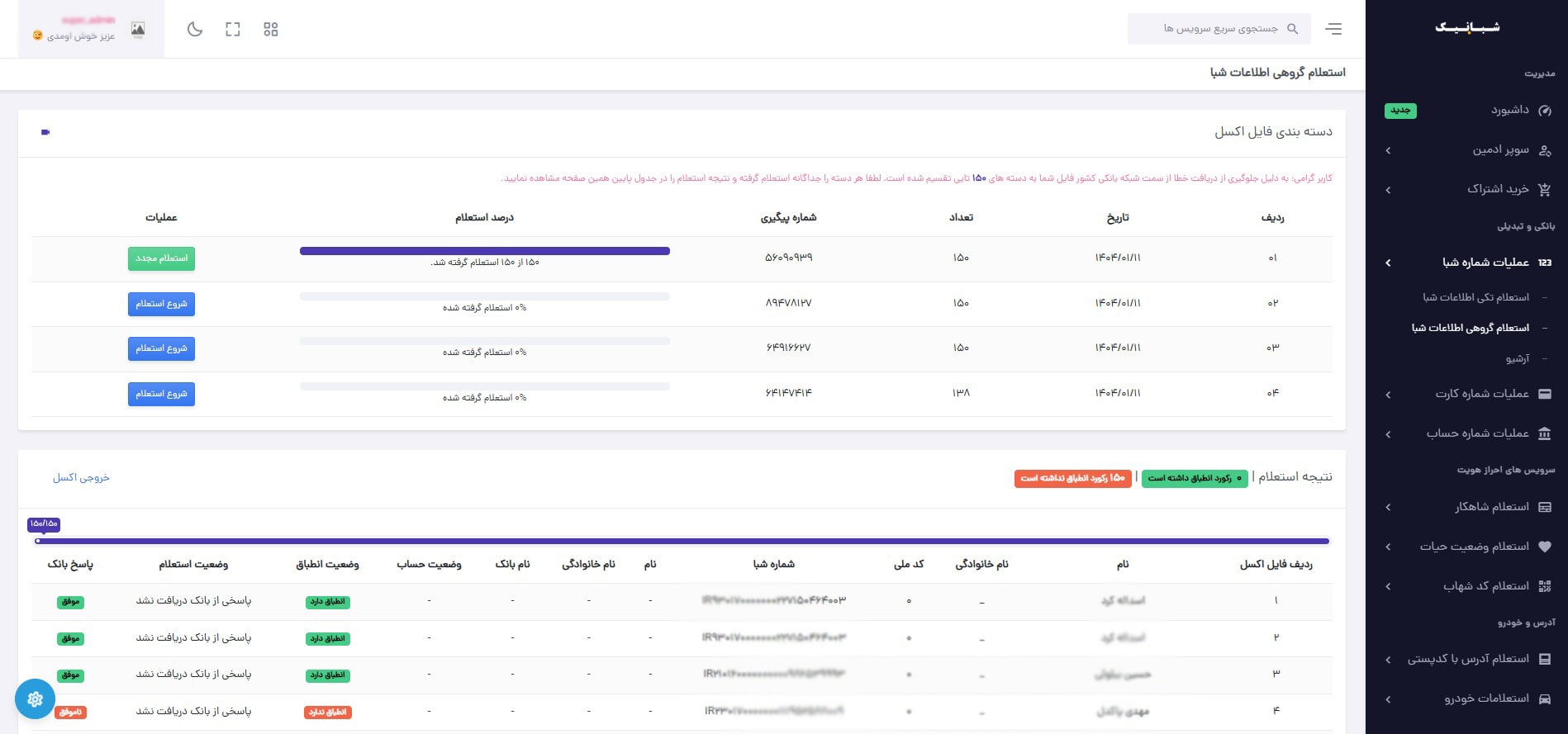Screen dimensions: 1568x734
Task: Open floating settings gear button
Action: click(x=35, y=699)
